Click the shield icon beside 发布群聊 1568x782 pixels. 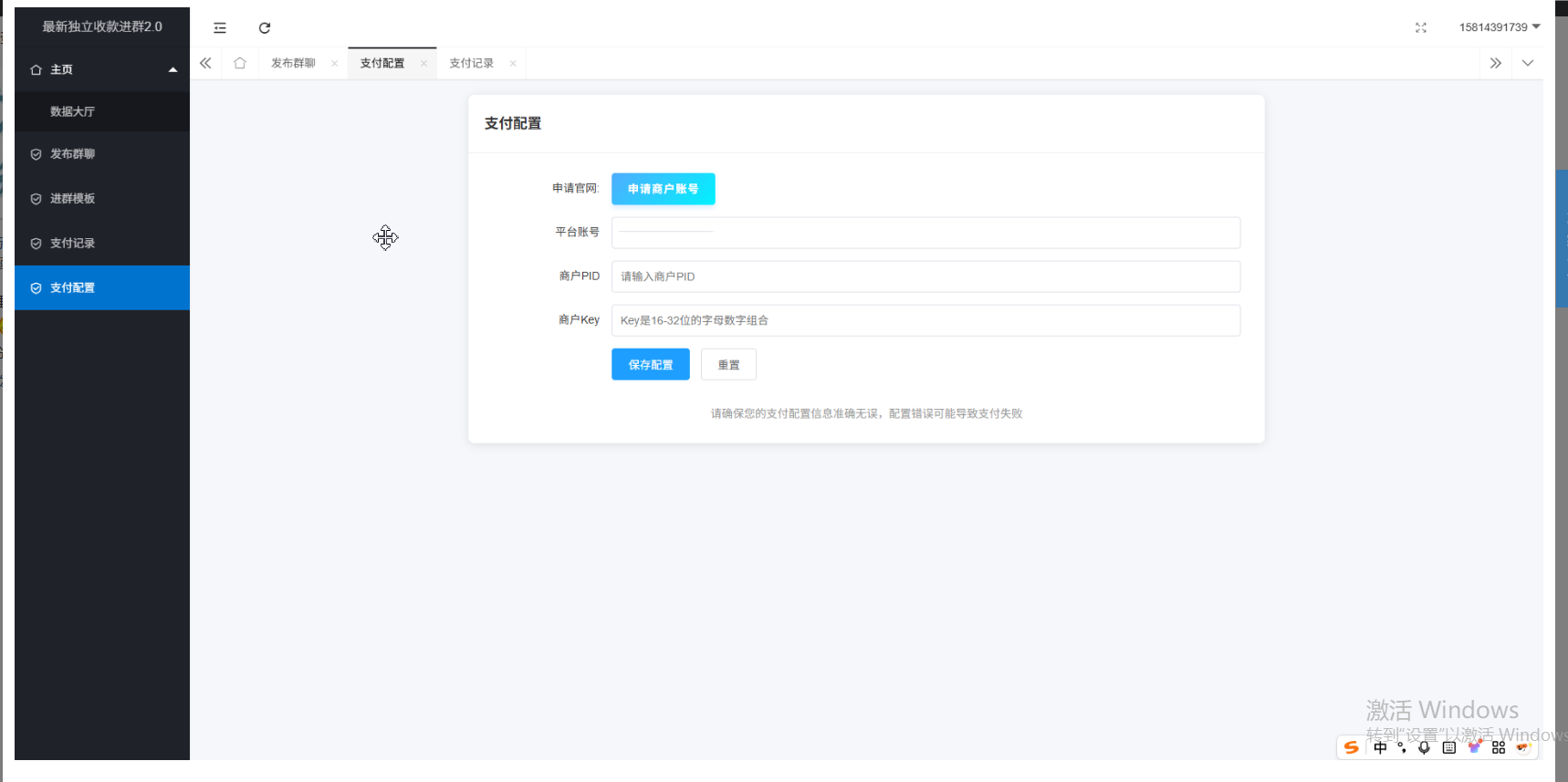[37, 154]
